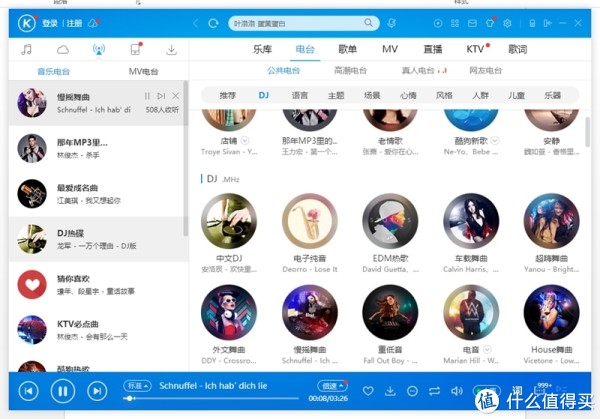Toggle the loop play mode icon
Screen dimensions: 600x419
click(434, 391)
